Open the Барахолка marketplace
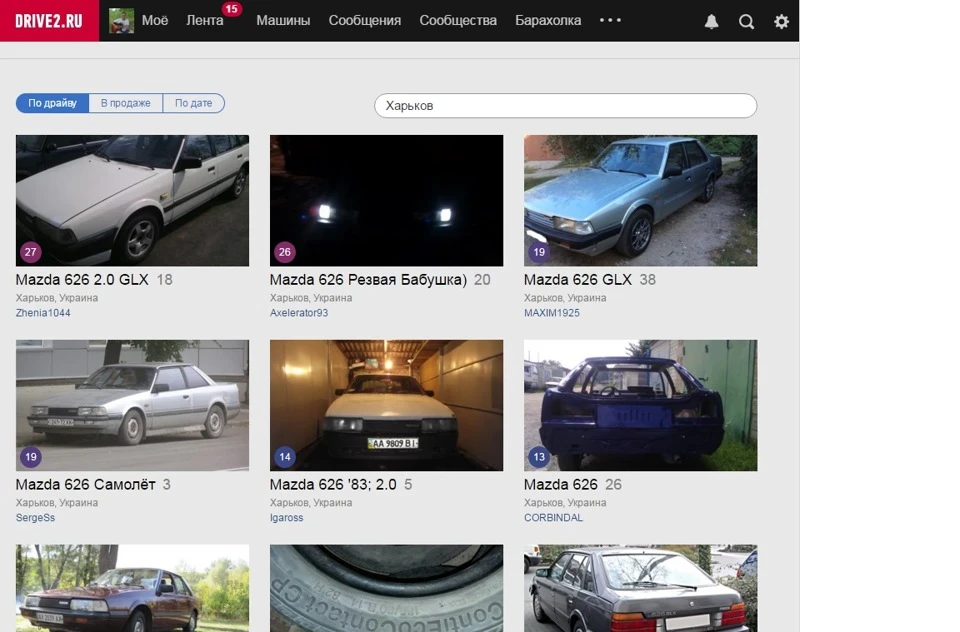The height and width of the screenshot is (632, 960). [x=548, y=21]
